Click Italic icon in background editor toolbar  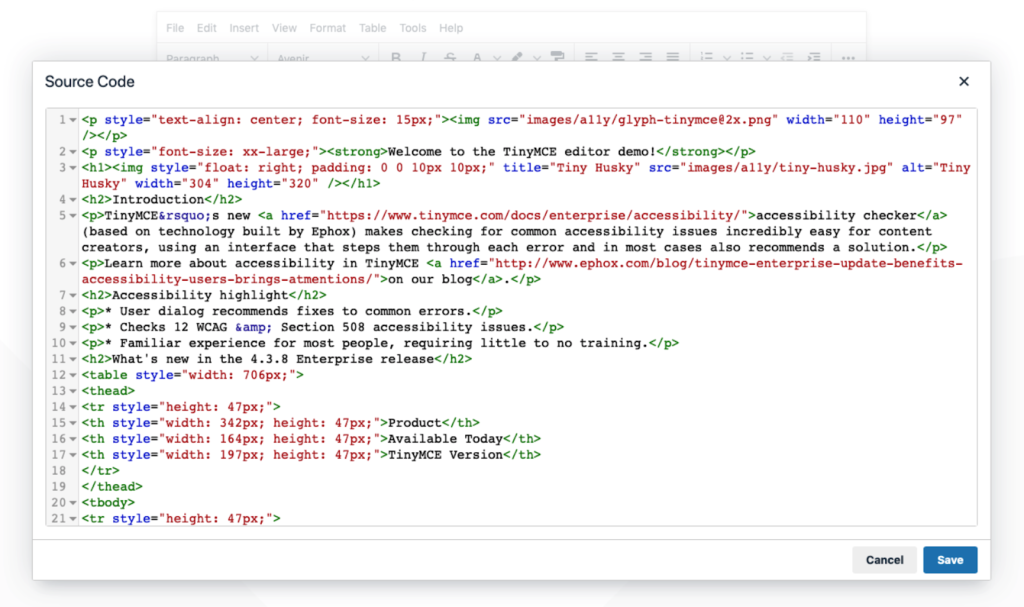423,57
